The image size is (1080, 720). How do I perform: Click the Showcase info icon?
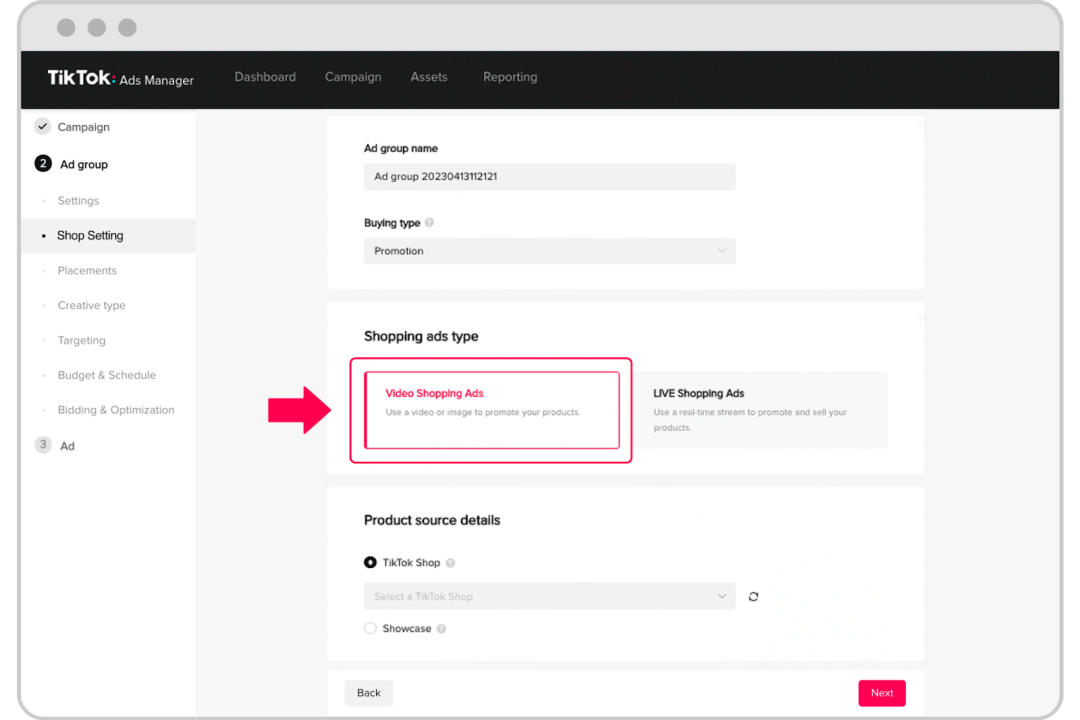click(x=441, y=629)
